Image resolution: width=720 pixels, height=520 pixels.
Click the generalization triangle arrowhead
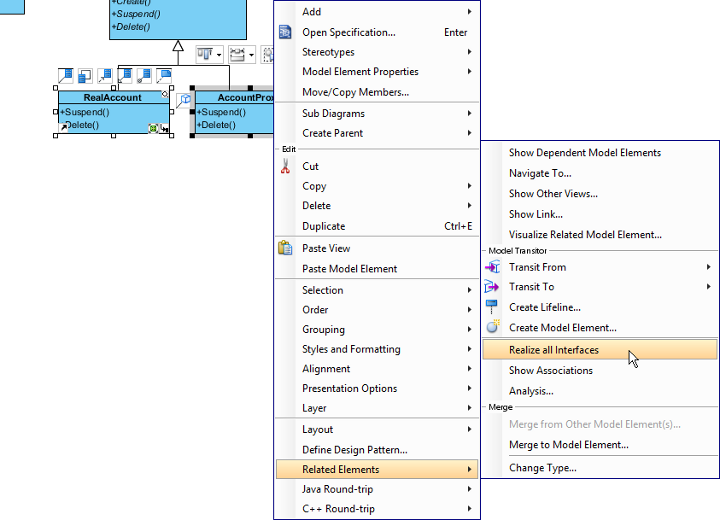point(178,45)
